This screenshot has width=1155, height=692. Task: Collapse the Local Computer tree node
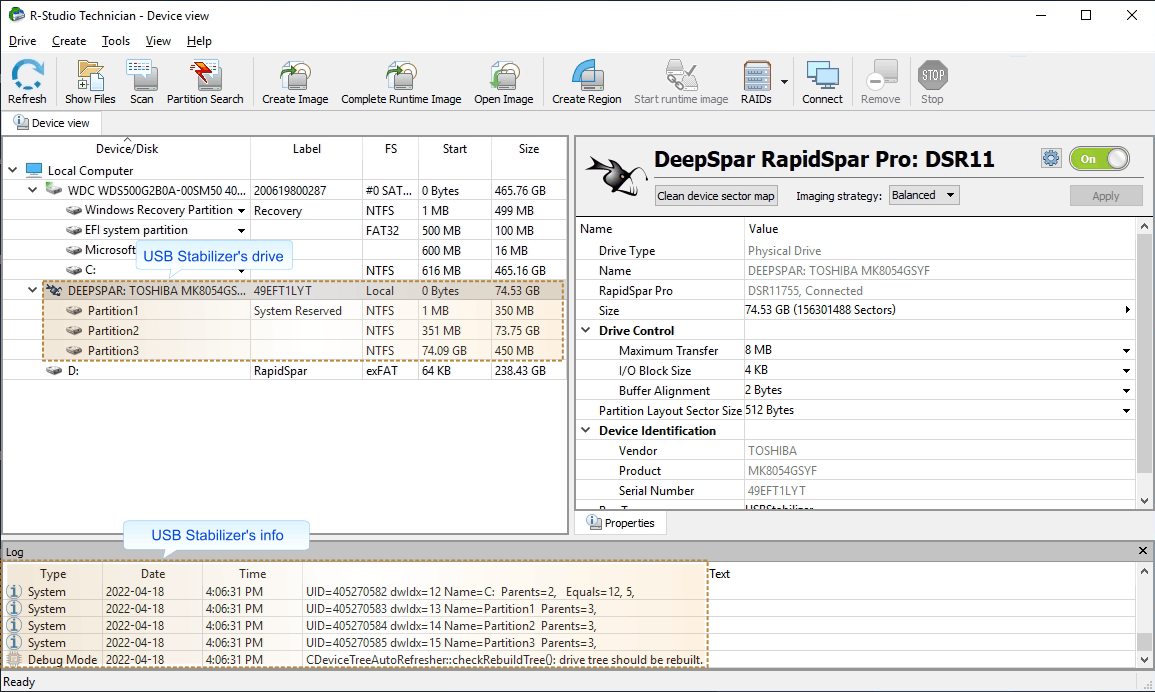[x=13, y=170]
